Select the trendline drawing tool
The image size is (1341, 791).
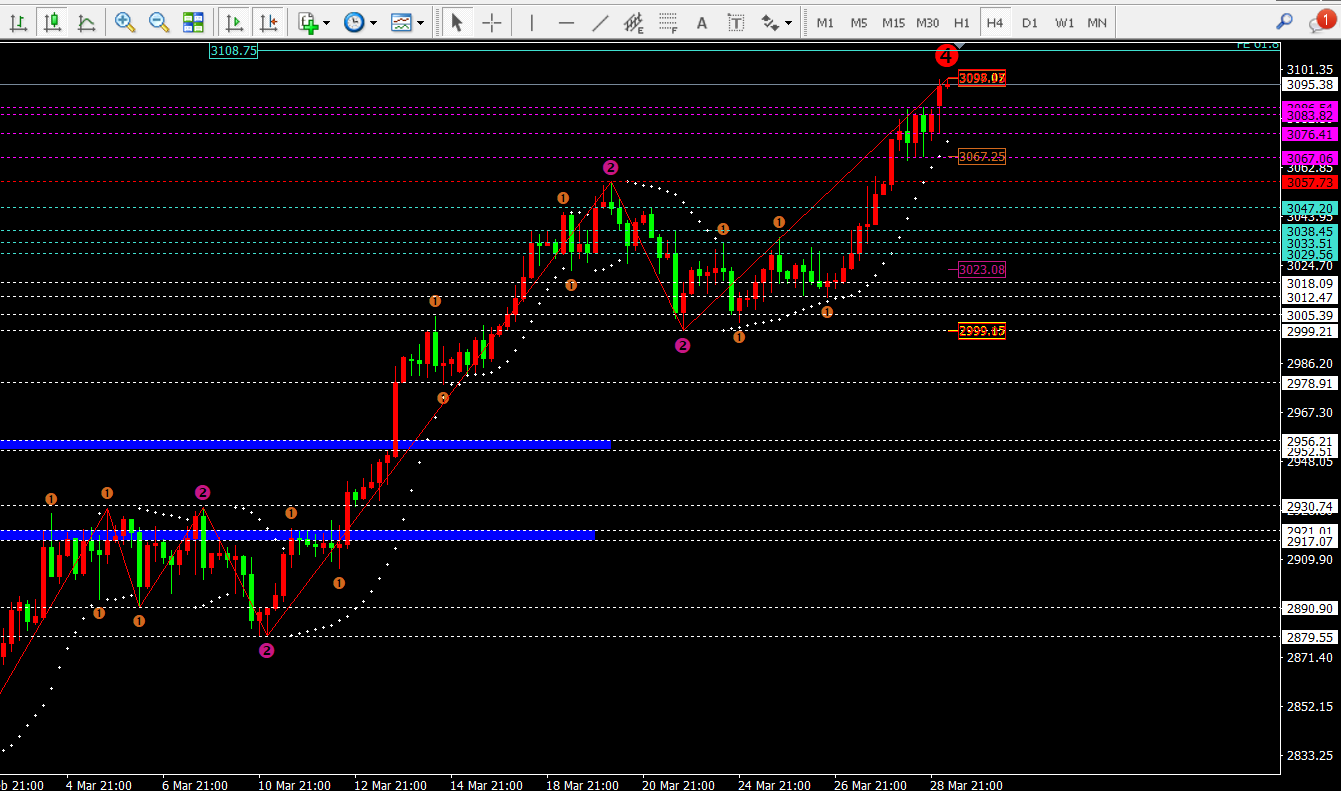click(x=600, y=22)
